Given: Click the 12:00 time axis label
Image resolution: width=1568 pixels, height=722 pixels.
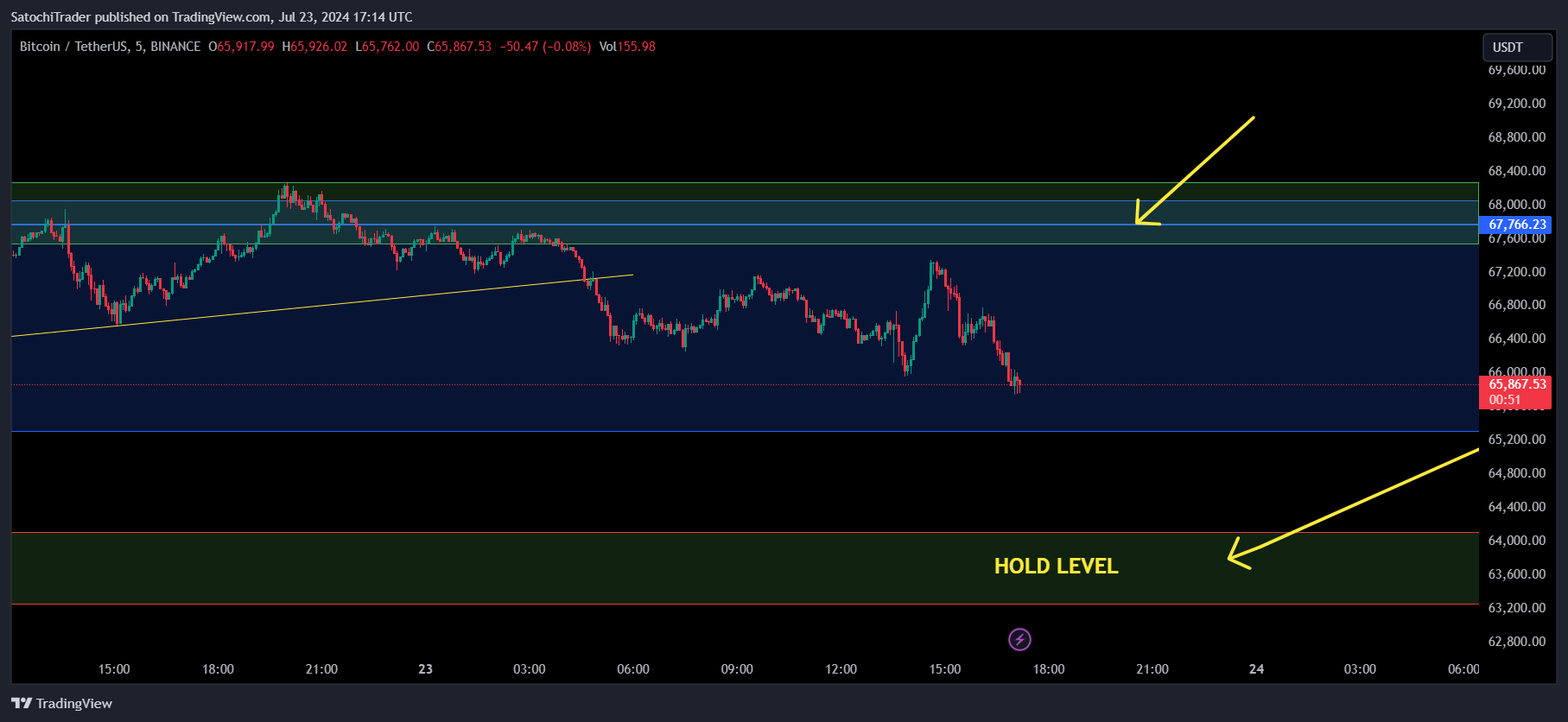Looking at the screenshot, I should coord(841,669).
